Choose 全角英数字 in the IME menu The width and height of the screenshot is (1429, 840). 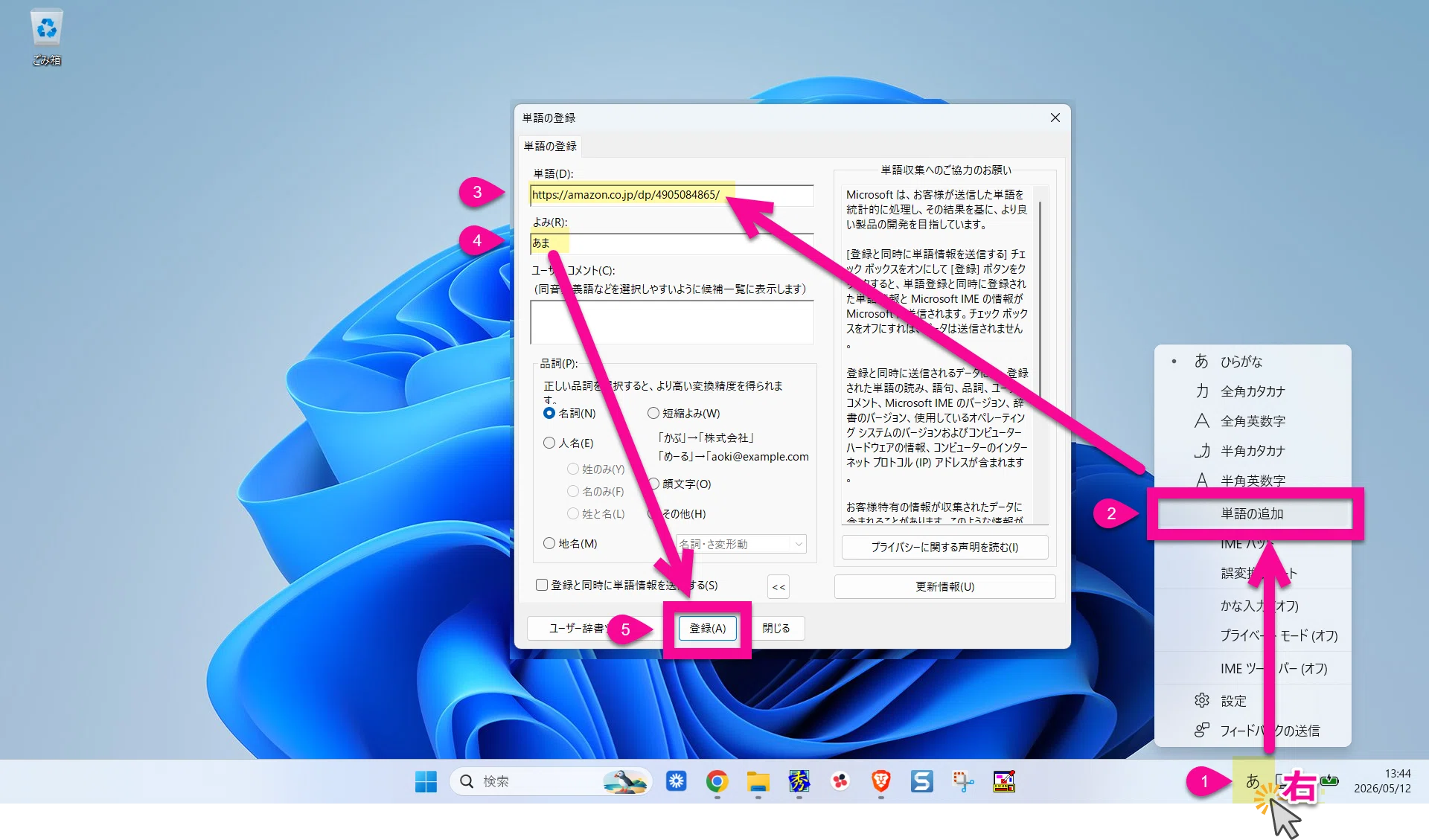coord(1253,421)
